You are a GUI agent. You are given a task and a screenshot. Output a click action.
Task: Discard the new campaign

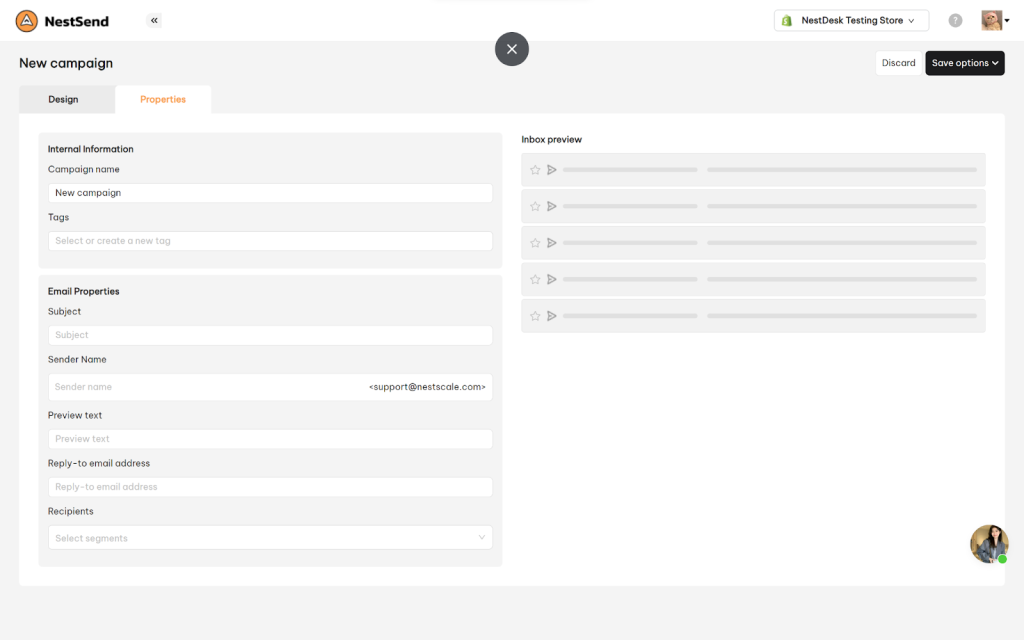899,63
